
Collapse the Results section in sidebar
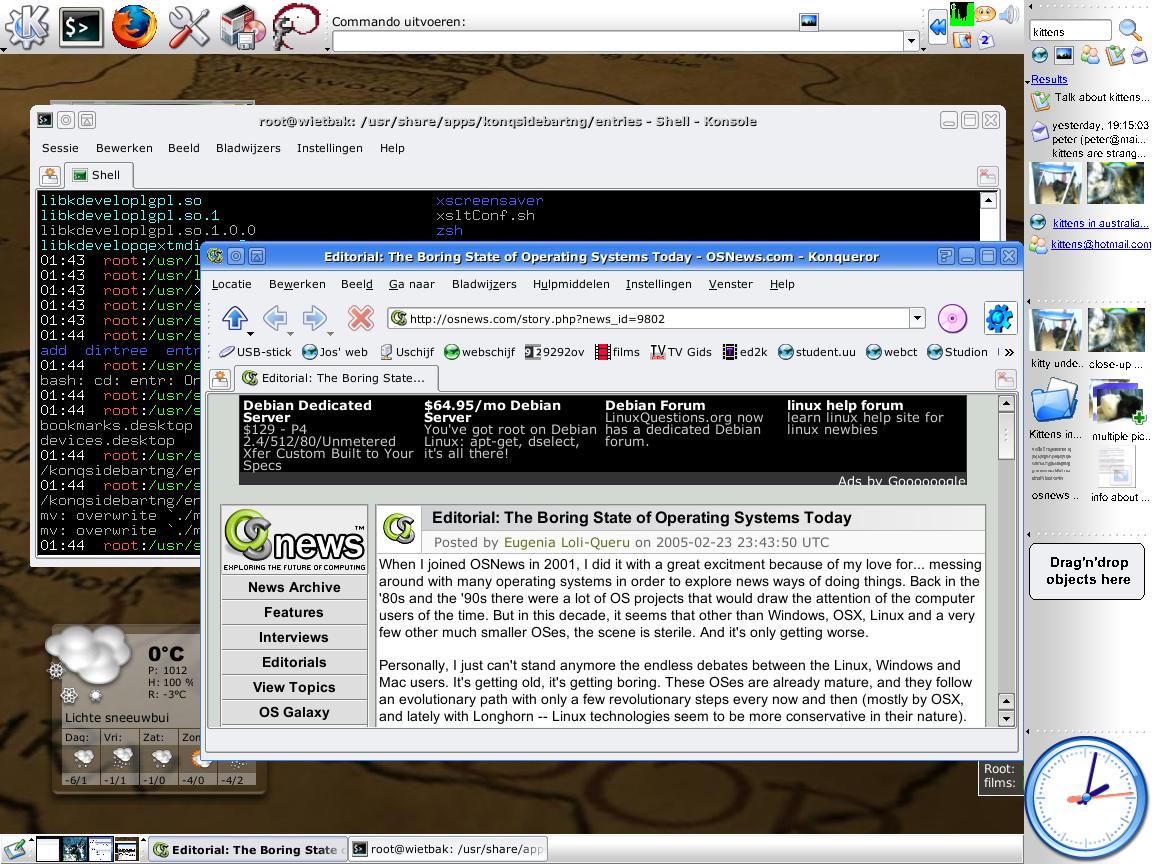pos(1028,80)
